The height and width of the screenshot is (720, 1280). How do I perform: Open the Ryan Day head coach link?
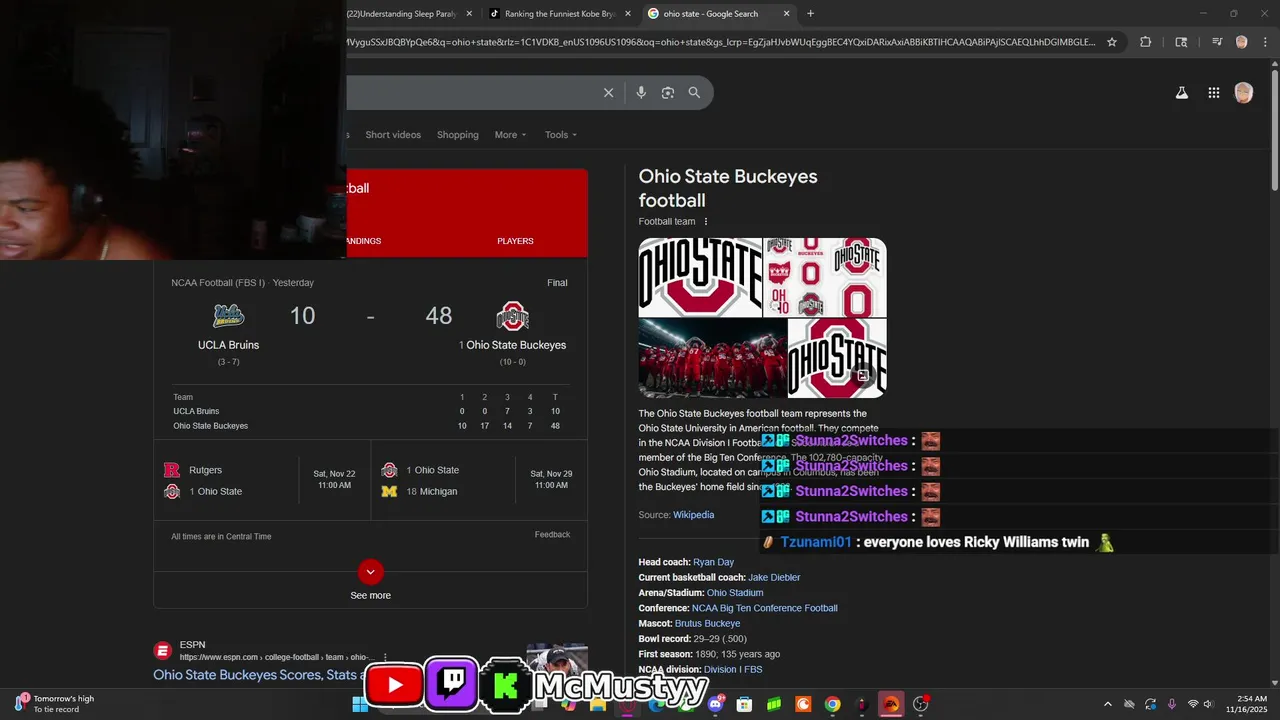click(x=713, y=562)
